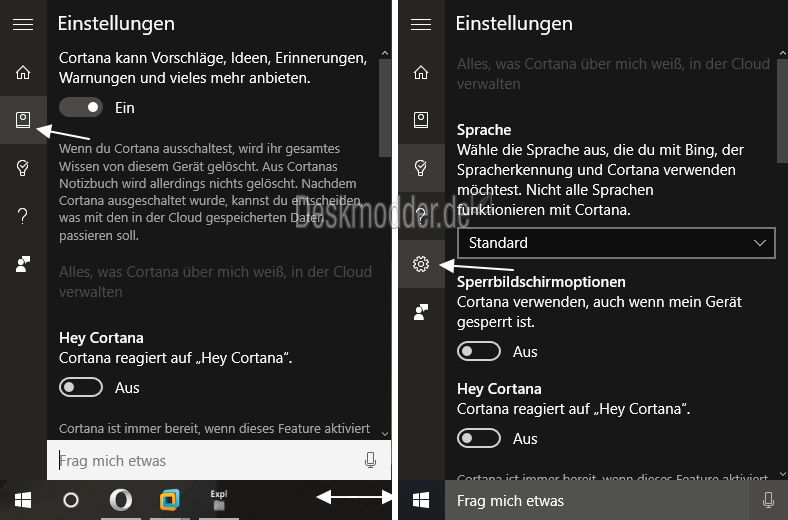This screenshot has height=520, width=788.
Task: Click scrollbar up arrow in left panel
Action: click(385, 53)
